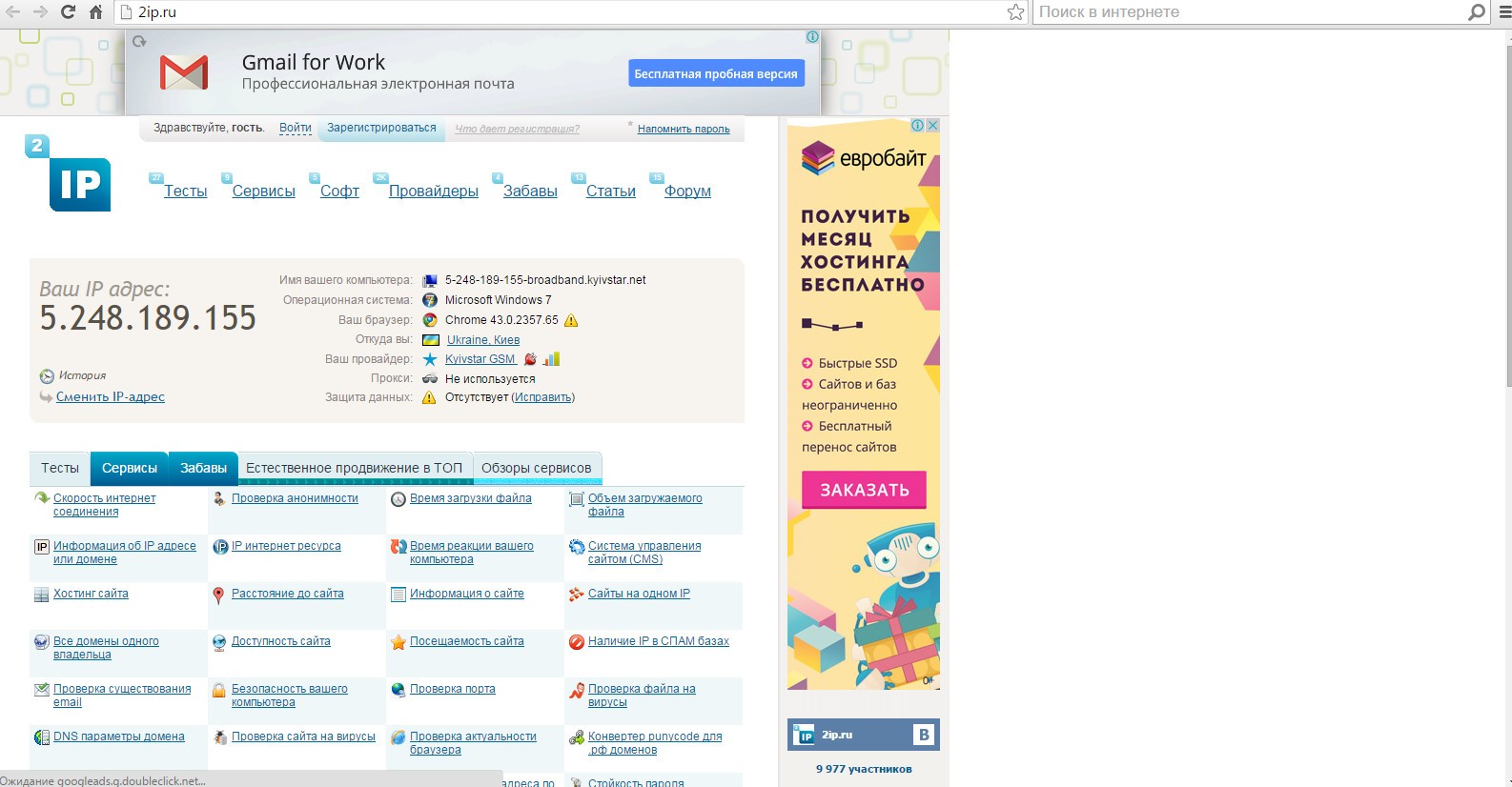Open Проверка анонимности link

point(295,498)
